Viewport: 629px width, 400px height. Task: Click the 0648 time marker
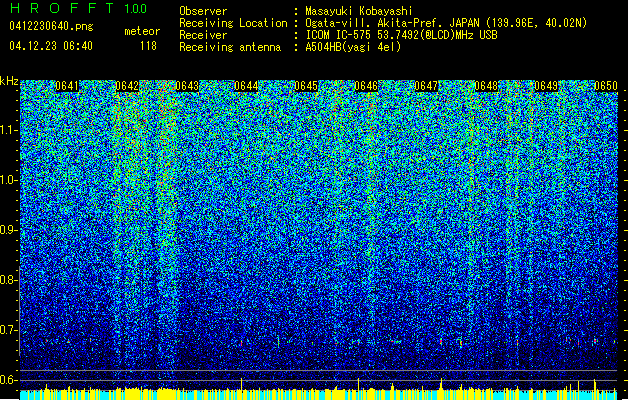click(x=486, y=86)
